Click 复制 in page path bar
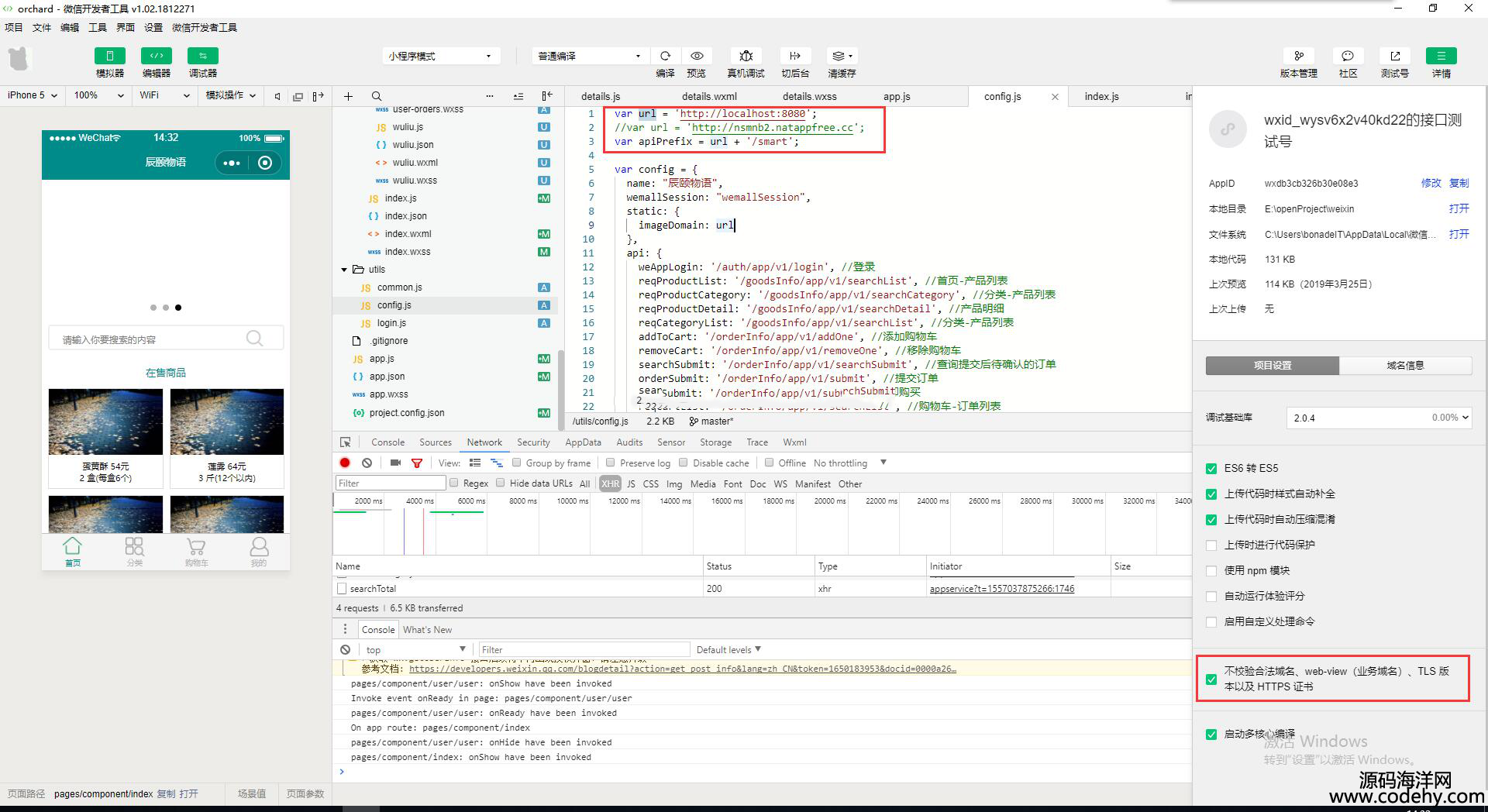This screenshot has width=1488, height=812. (x=166, y=793)
